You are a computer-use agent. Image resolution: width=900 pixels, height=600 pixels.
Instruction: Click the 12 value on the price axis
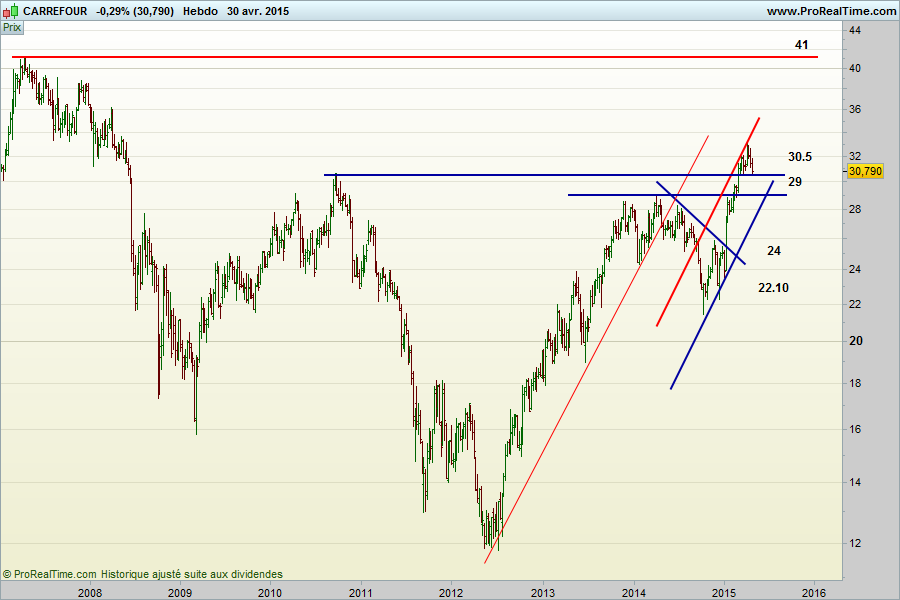coord(855,543)
